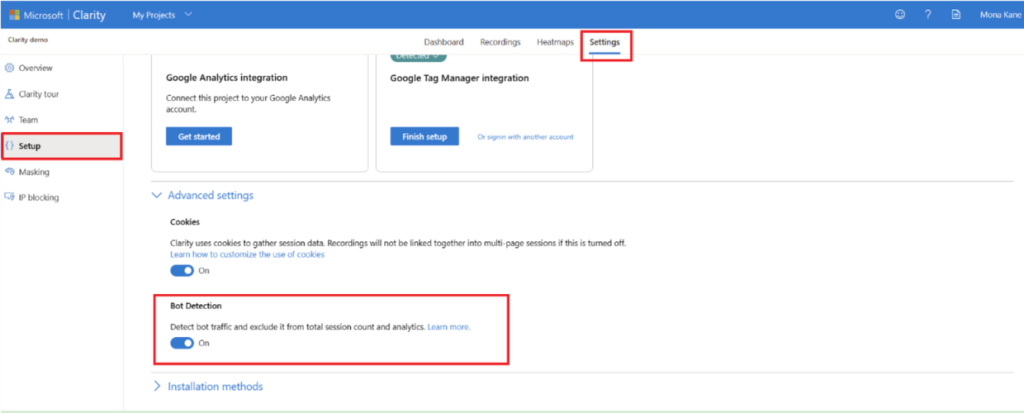Collapse the Advanced settings section
Screen dimensions: 1024x413
click(x=157, y=195)
